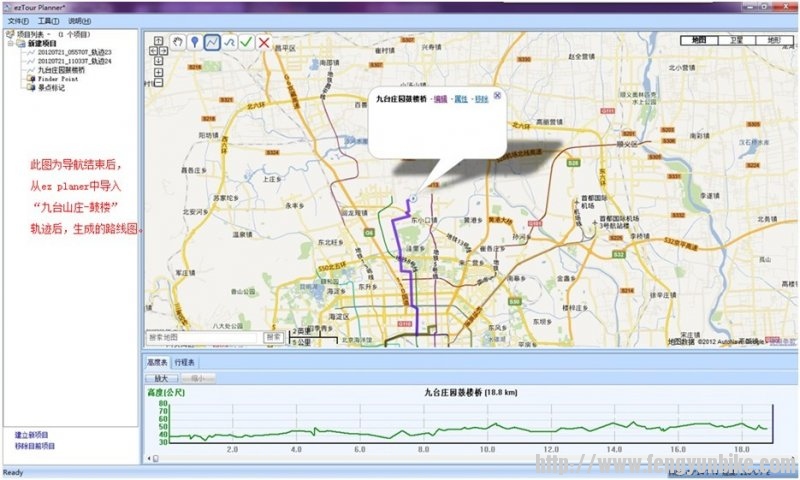Click the 编辑 link in map popup
The image size is (800, 480).
click(x=440, y=98)
